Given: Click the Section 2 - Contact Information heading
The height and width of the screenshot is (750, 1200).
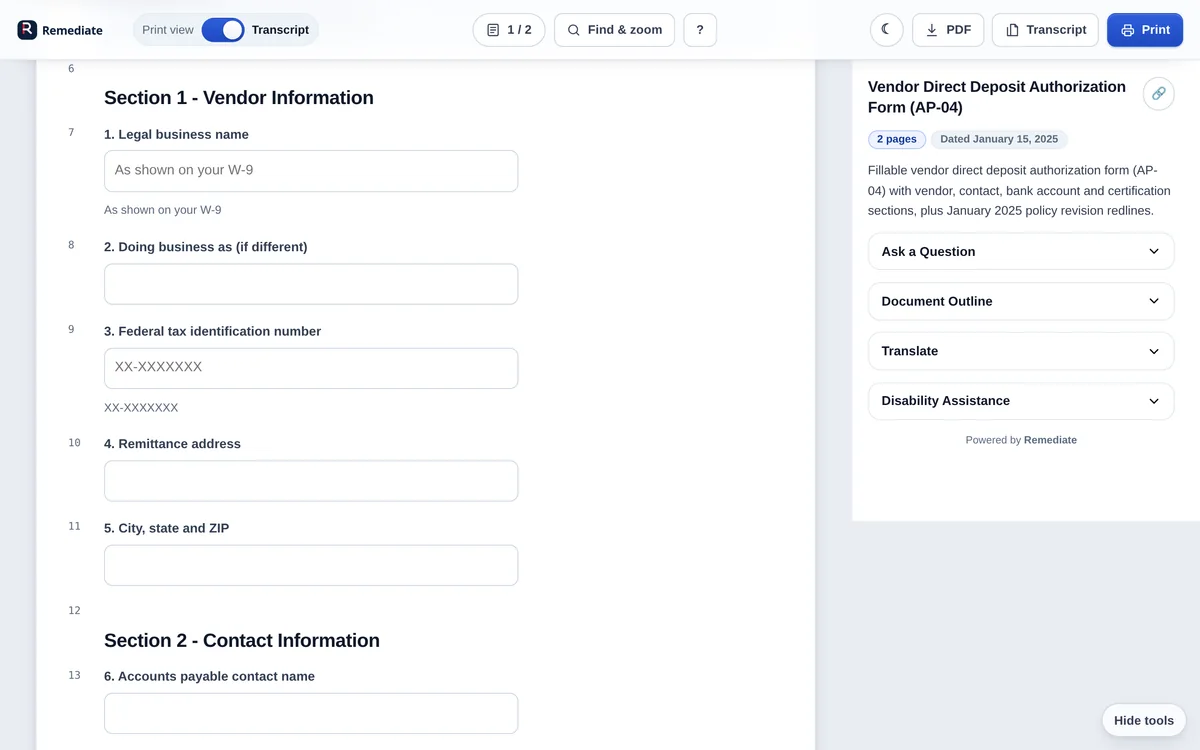Looking at the screenshot, I should [242, 641].
